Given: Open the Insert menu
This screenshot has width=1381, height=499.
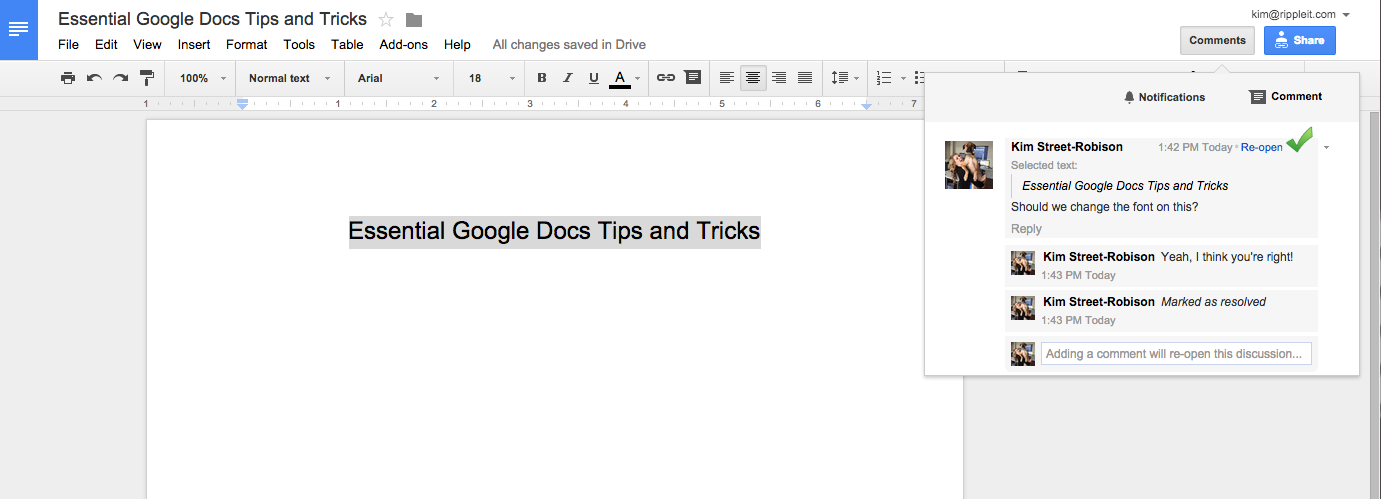Looking at the screenshot, I should (194, 44).
